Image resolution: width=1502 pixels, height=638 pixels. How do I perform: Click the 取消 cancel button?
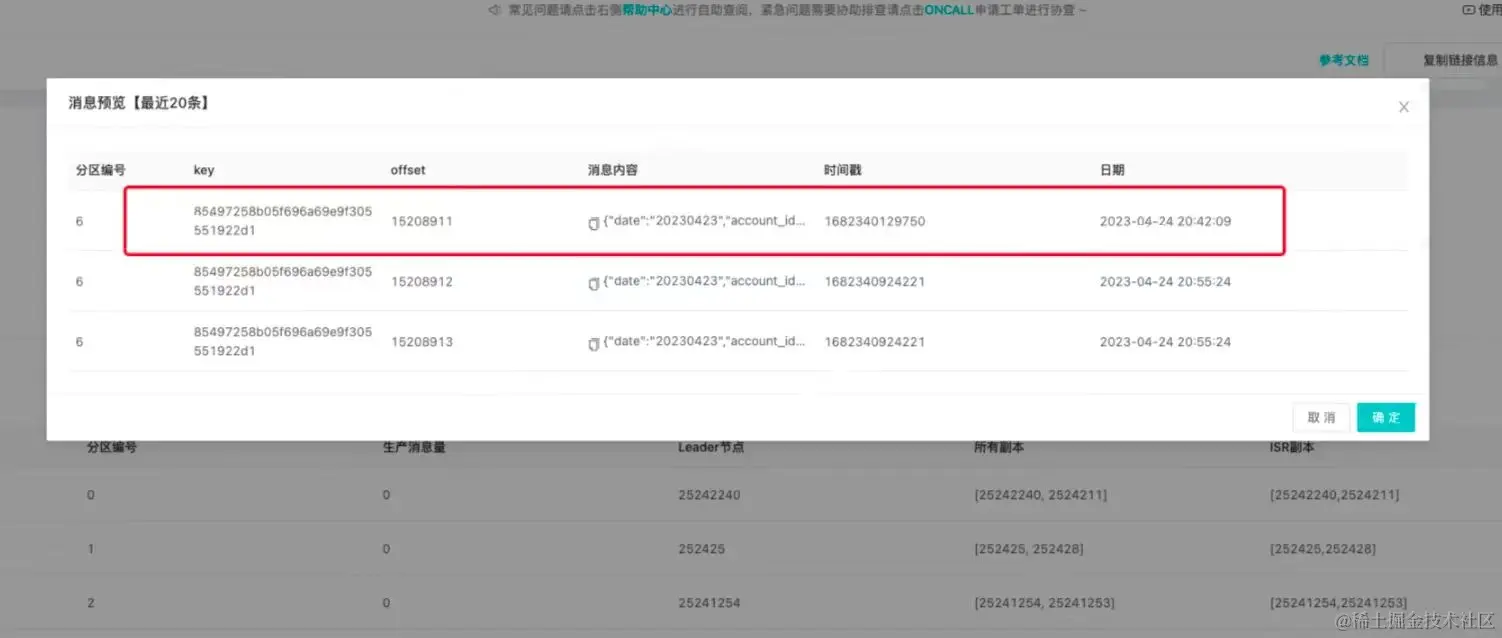tap(1321, 417)
